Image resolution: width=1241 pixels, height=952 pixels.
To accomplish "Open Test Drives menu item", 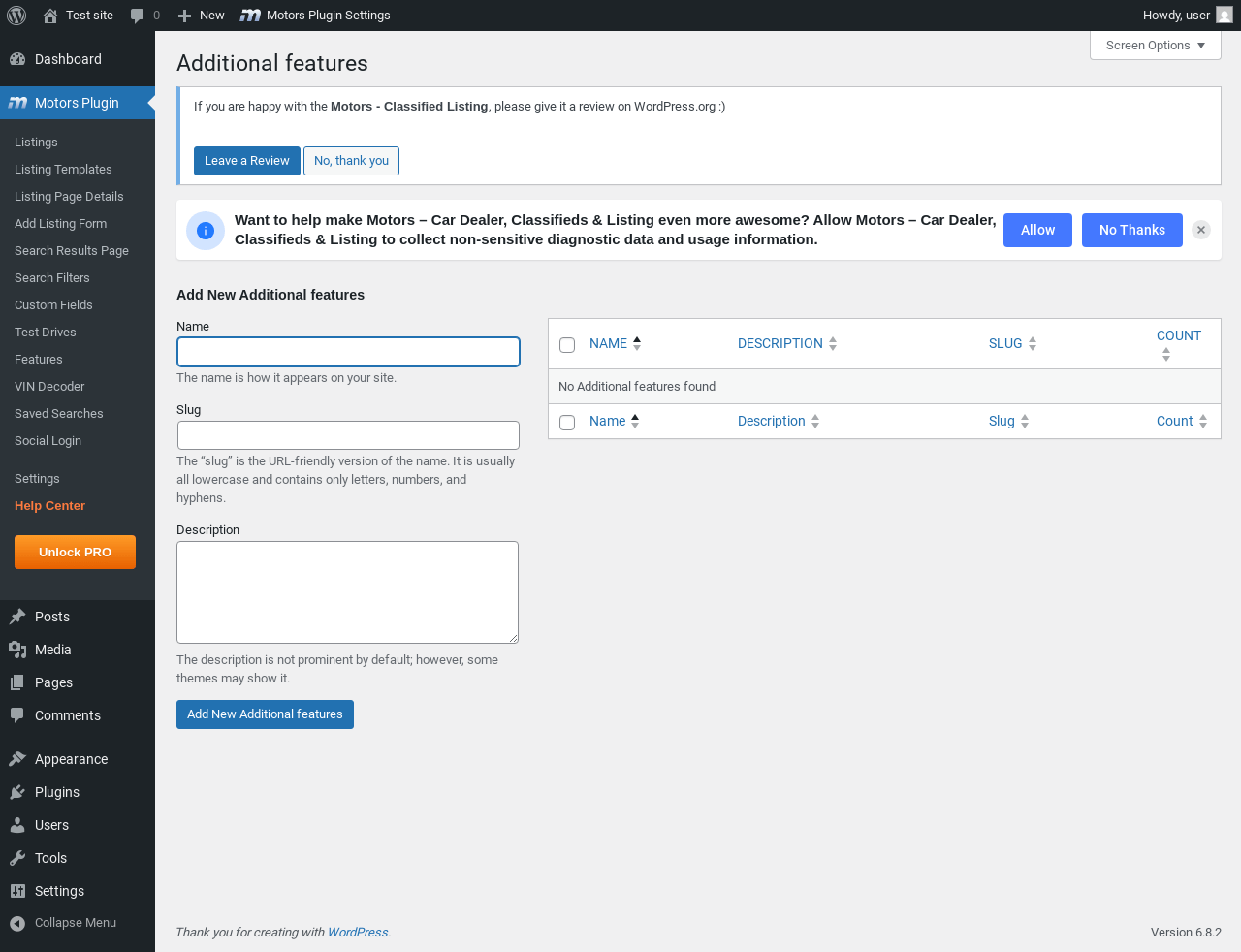I will [46, 333].
